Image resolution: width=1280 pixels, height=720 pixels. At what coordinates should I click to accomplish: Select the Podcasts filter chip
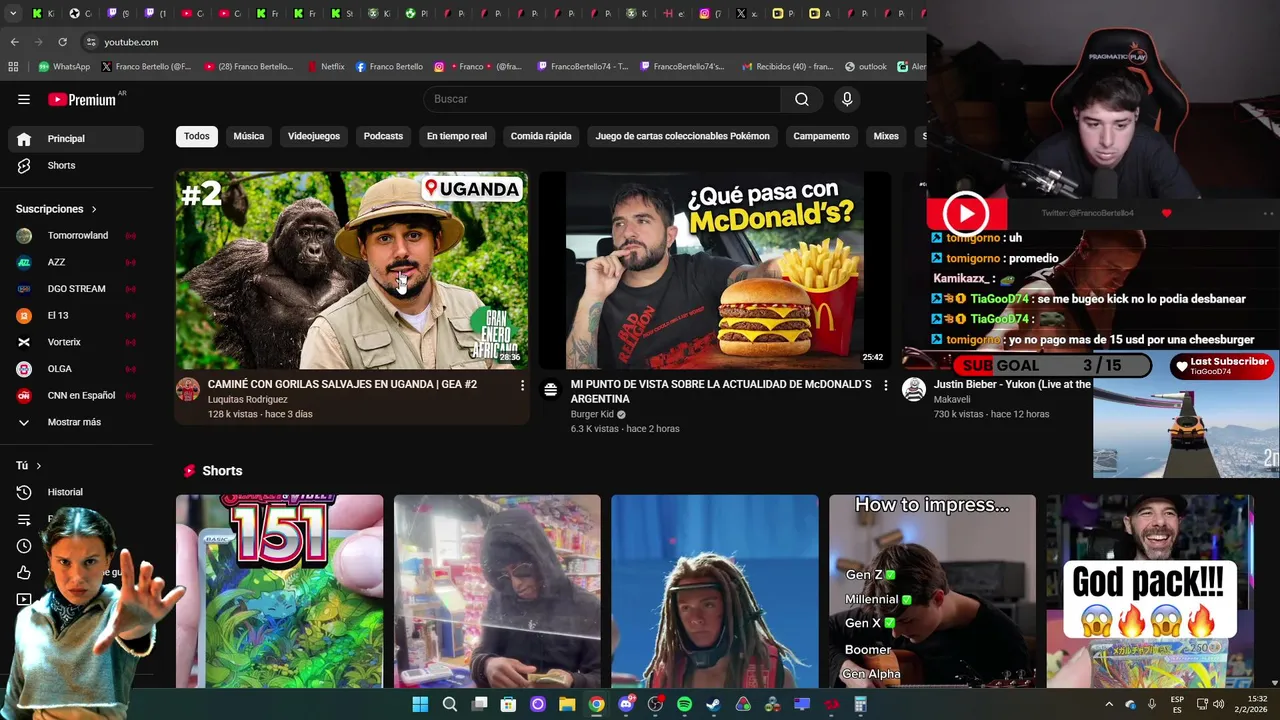point(383,136)
